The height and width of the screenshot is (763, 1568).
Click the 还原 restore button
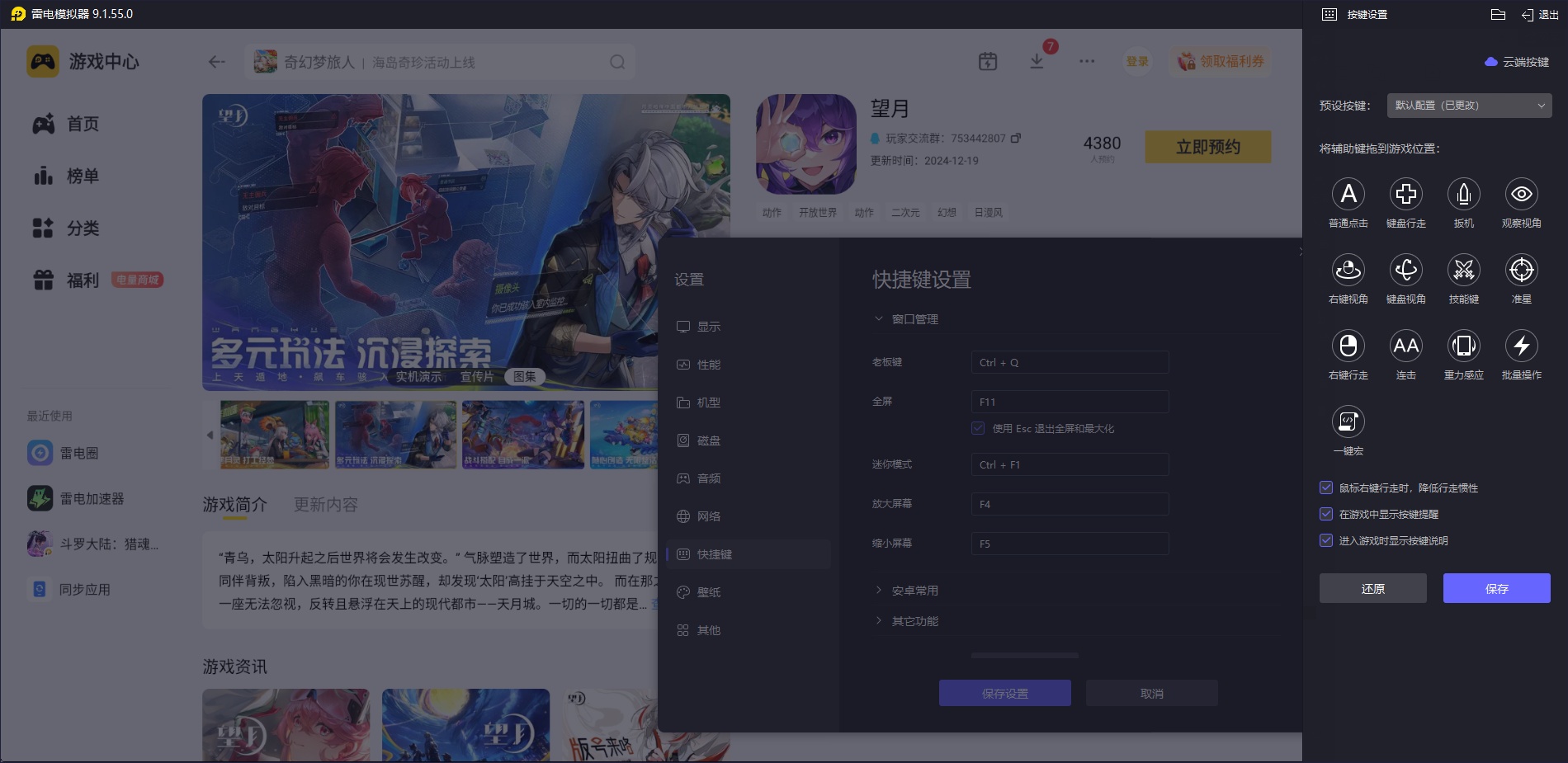pos(1373,588)
